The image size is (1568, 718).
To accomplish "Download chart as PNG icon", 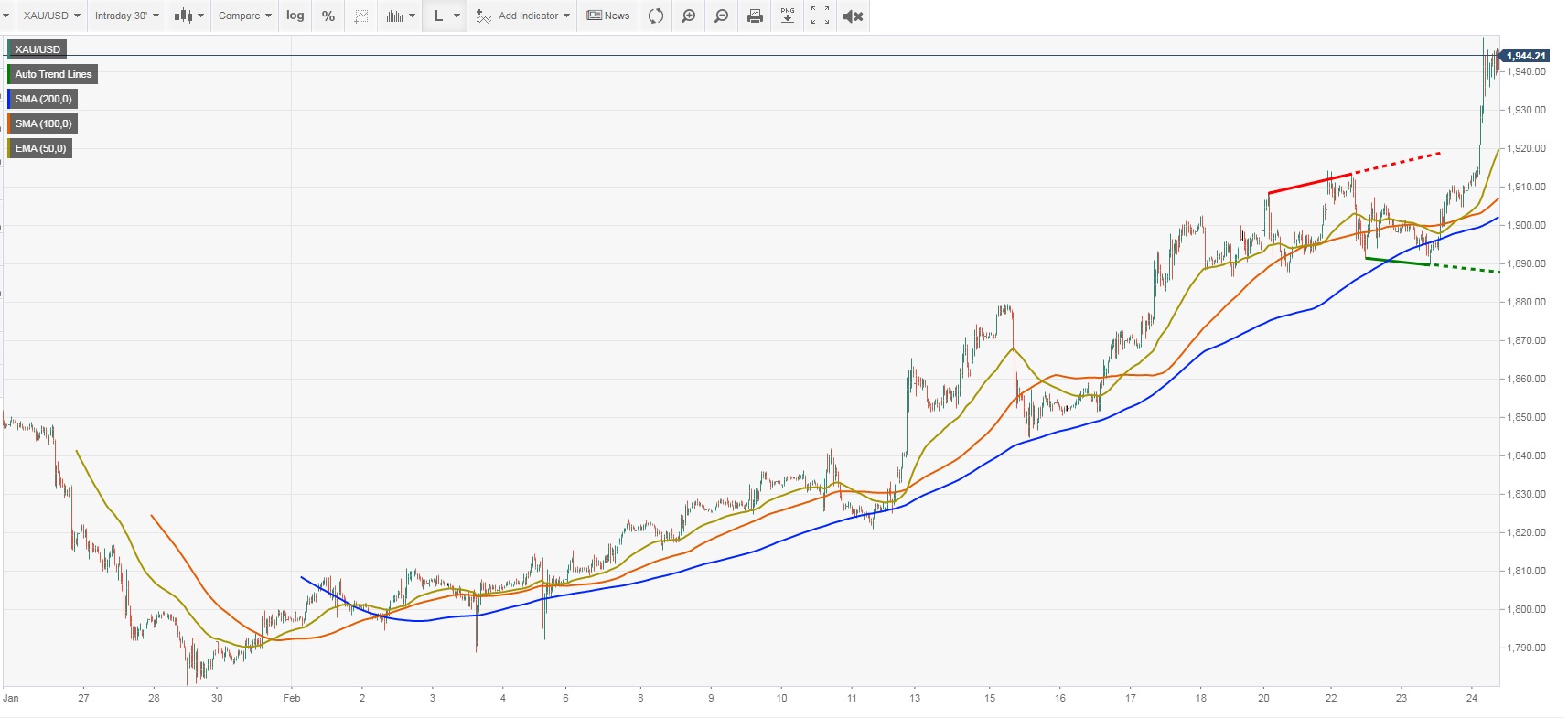I will 788,16.
